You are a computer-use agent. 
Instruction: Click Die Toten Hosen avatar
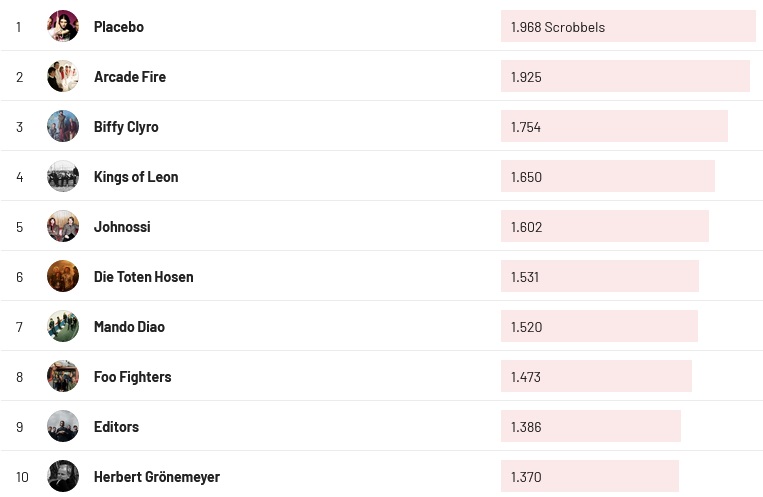point(63,276)
